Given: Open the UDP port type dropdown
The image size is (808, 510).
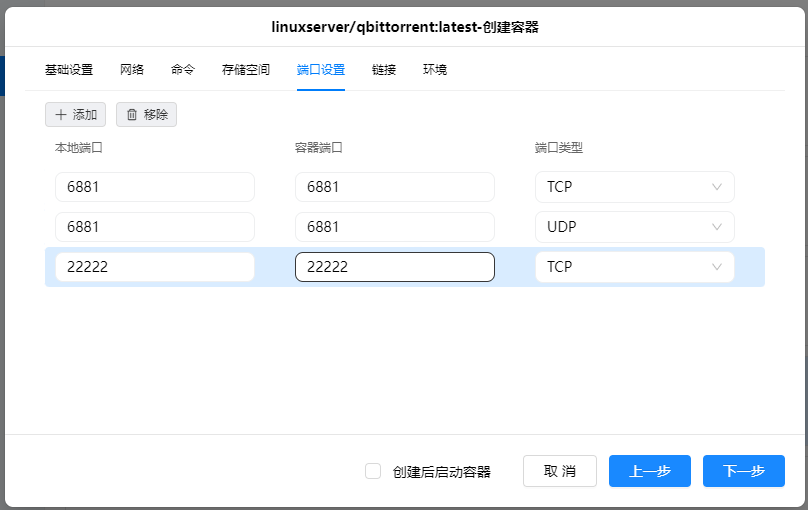Looking at the screenshot, I should point(634,227).
